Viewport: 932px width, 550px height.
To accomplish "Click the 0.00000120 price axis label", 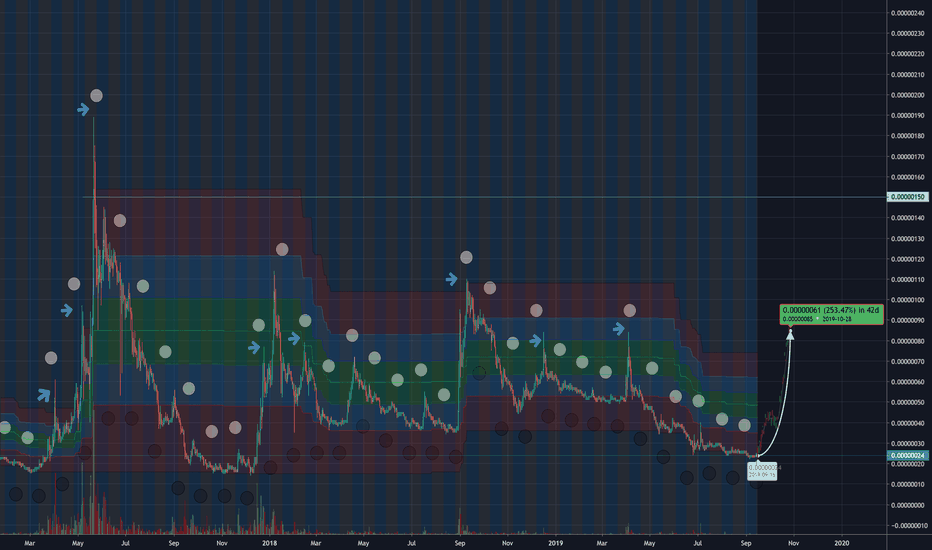I will 908,259.
